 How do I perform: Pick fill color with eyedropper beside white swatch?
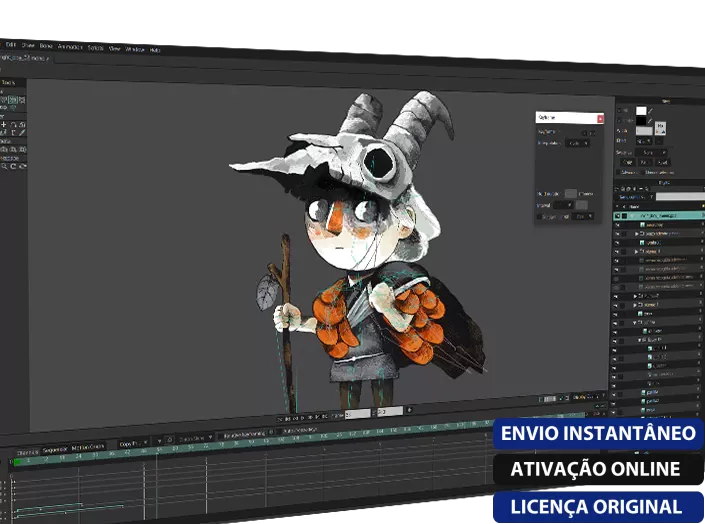[651, 111]
